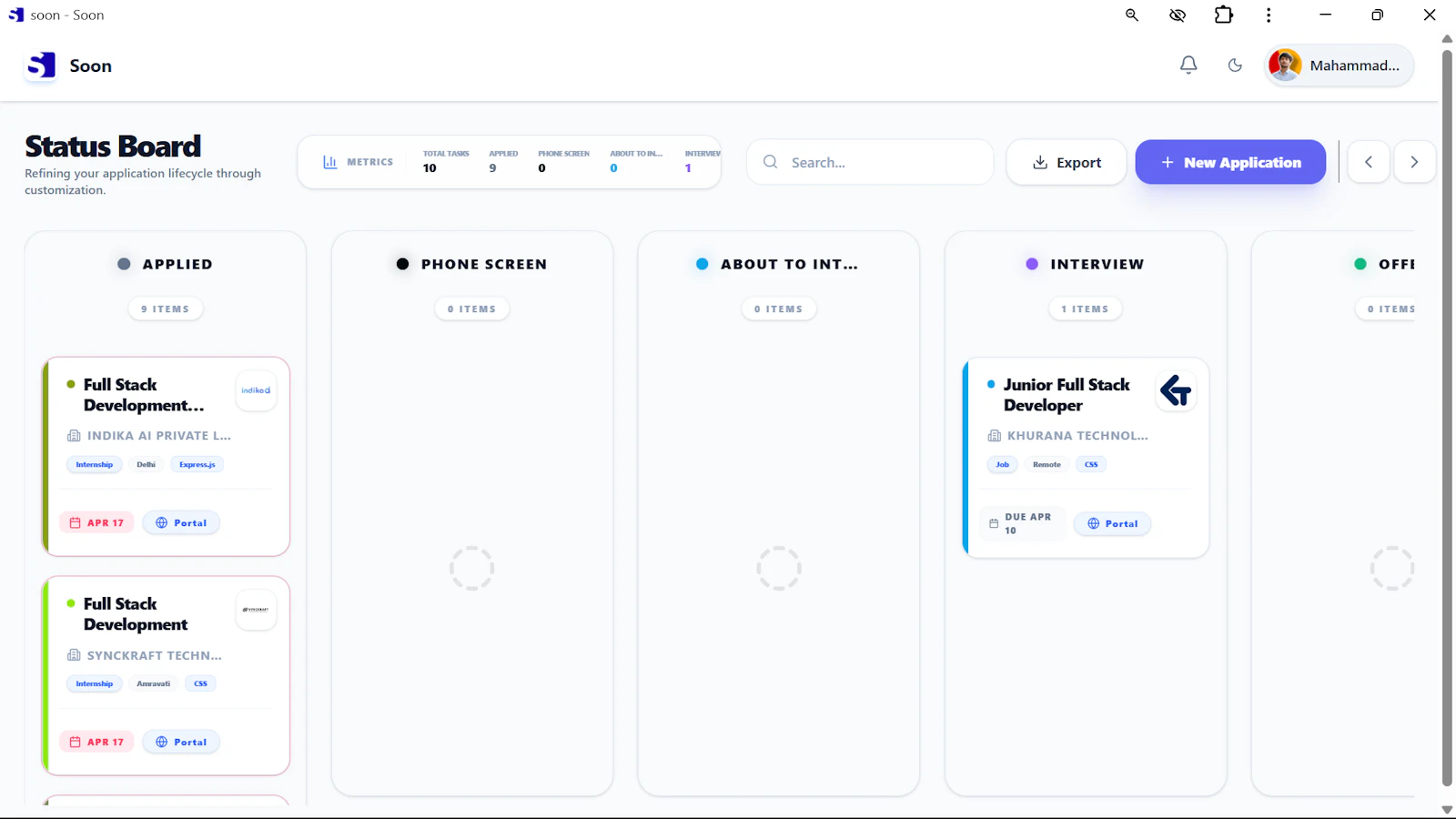Click the 9 Items badge under Applied

point(166,309)
